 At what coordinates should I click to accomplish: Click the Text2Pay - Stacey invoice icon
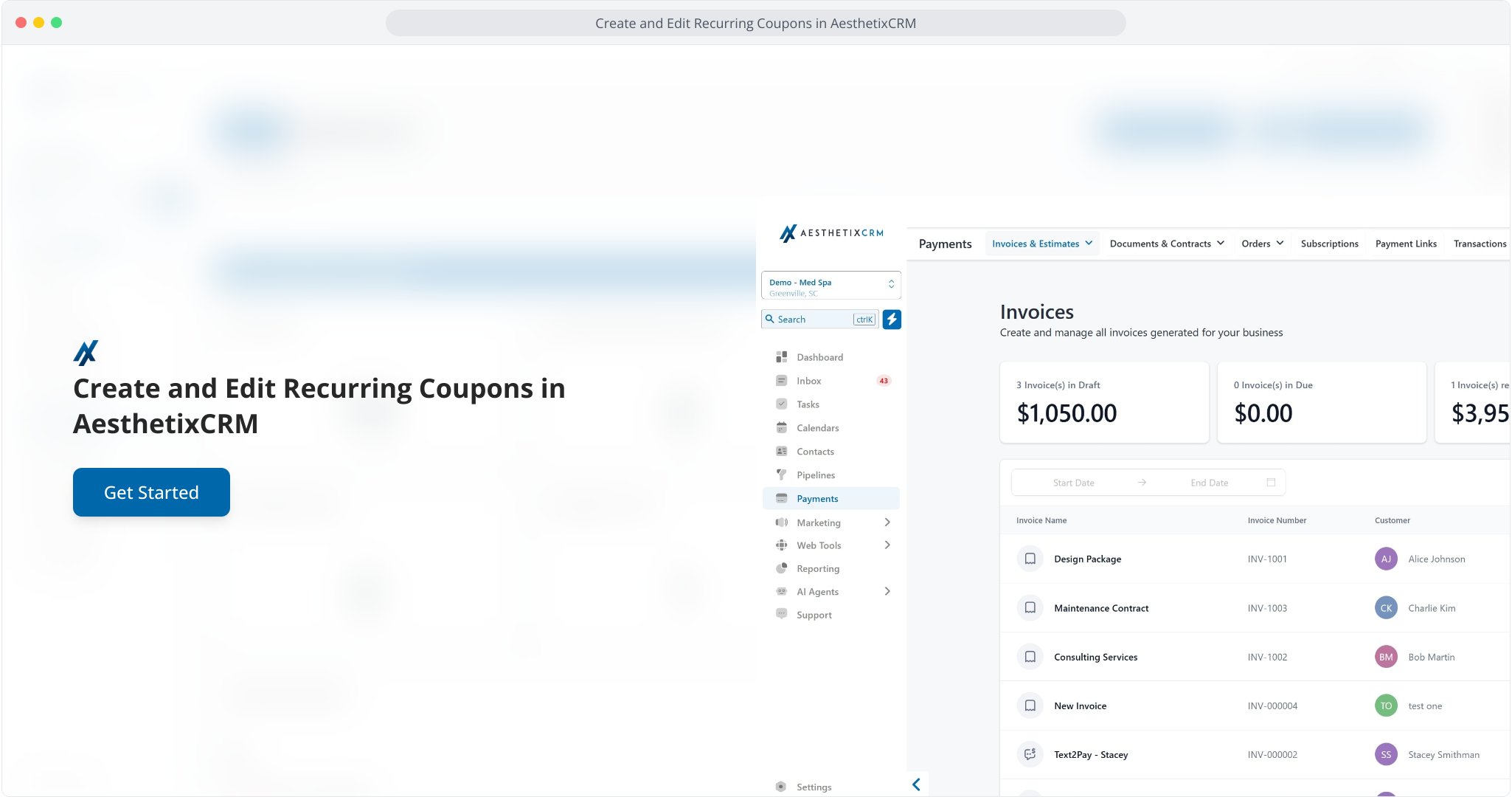point(1030,754)
